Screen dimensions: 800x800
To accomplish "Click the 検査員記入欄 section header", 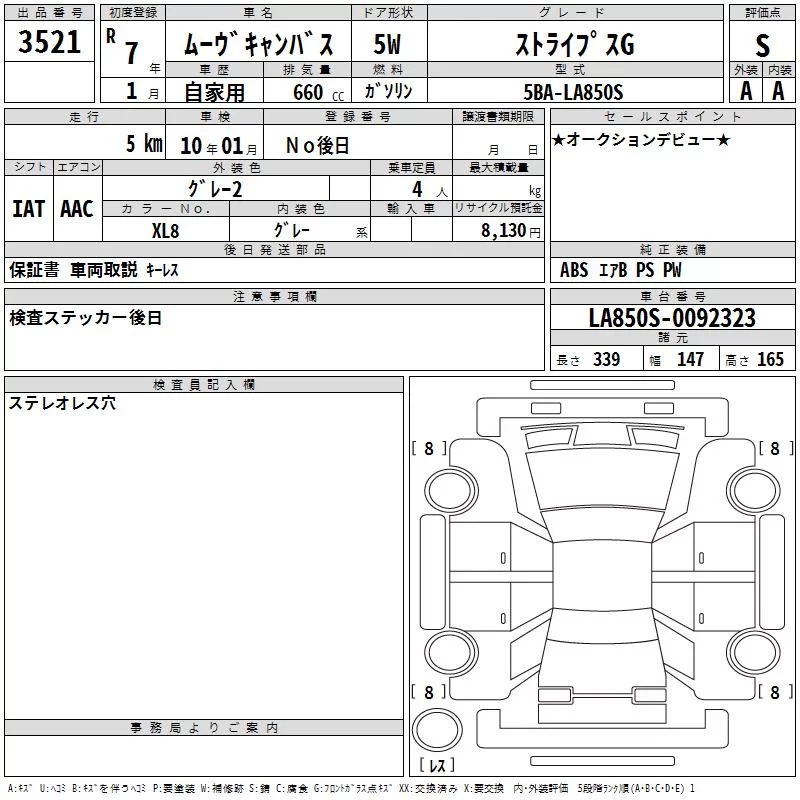I will [204, 385].
